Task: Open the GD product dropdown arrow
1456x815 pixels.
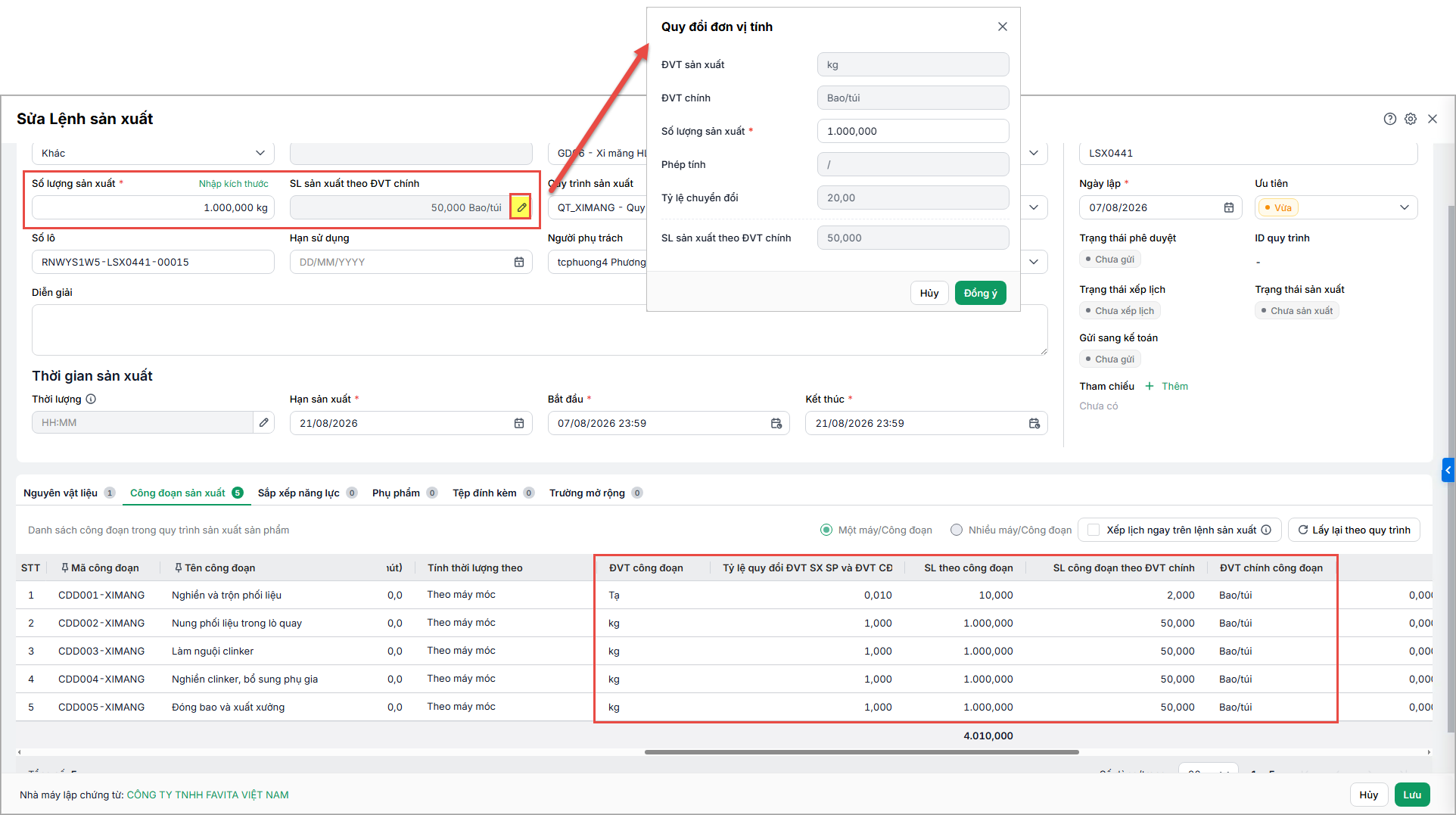Action: [x=1034, y=153]
